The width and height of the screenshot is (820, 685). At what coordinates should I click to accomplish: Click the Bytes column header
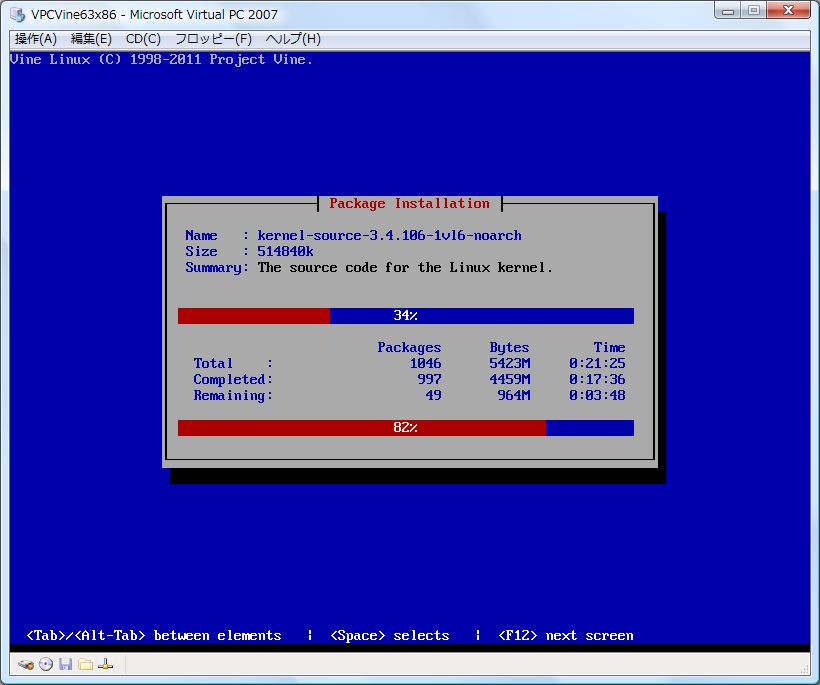(x=509, y=348)
